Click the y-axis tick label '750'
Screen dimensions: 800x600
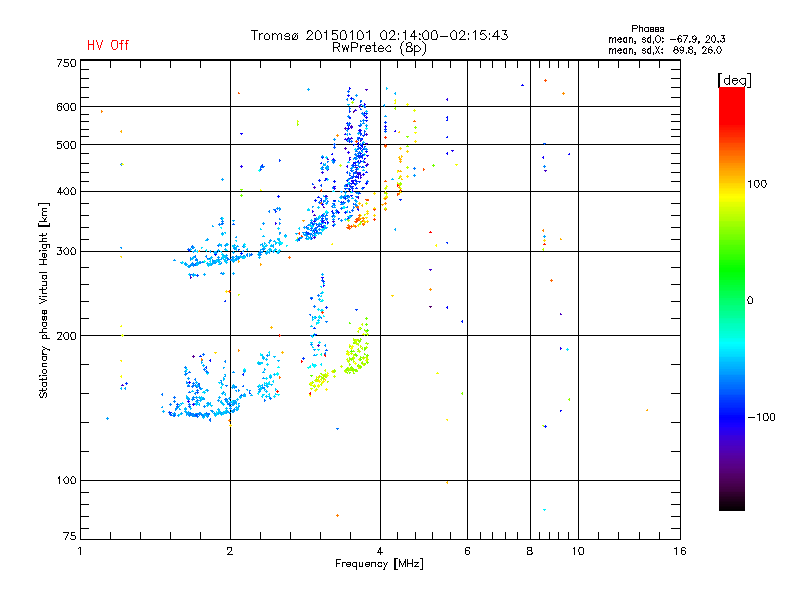click(x=66, y=63)
